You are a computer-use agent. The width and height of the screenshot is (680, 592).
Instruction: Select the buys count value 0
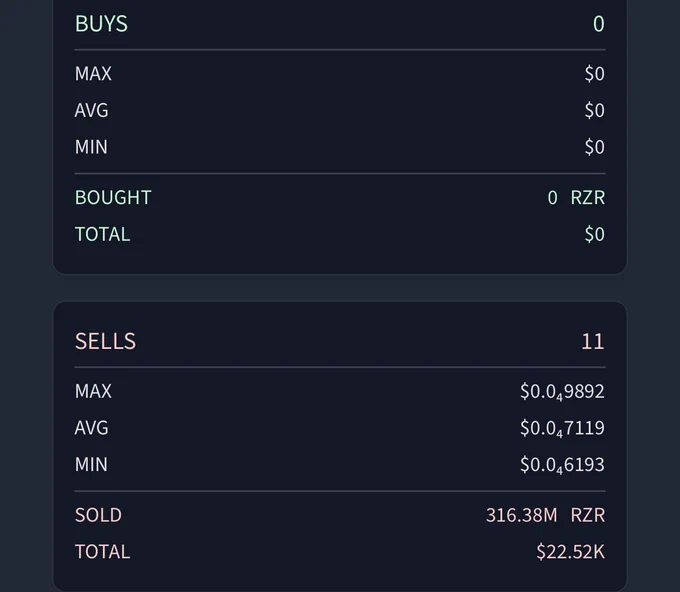[x=598, y=23]
